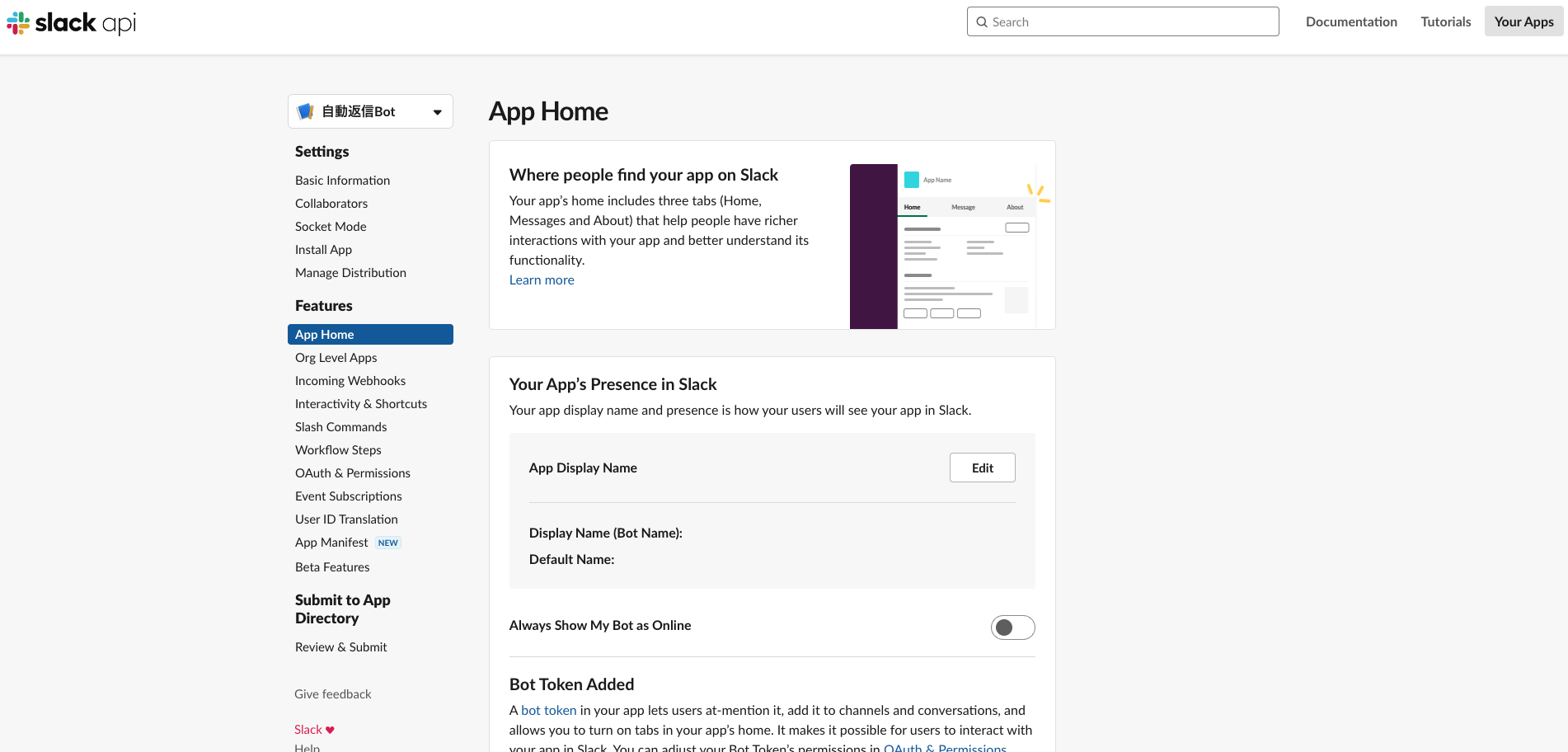Open Event Subscriptions settings
This screenshot has width=1568, height=752.
click(x=348, y=496)
